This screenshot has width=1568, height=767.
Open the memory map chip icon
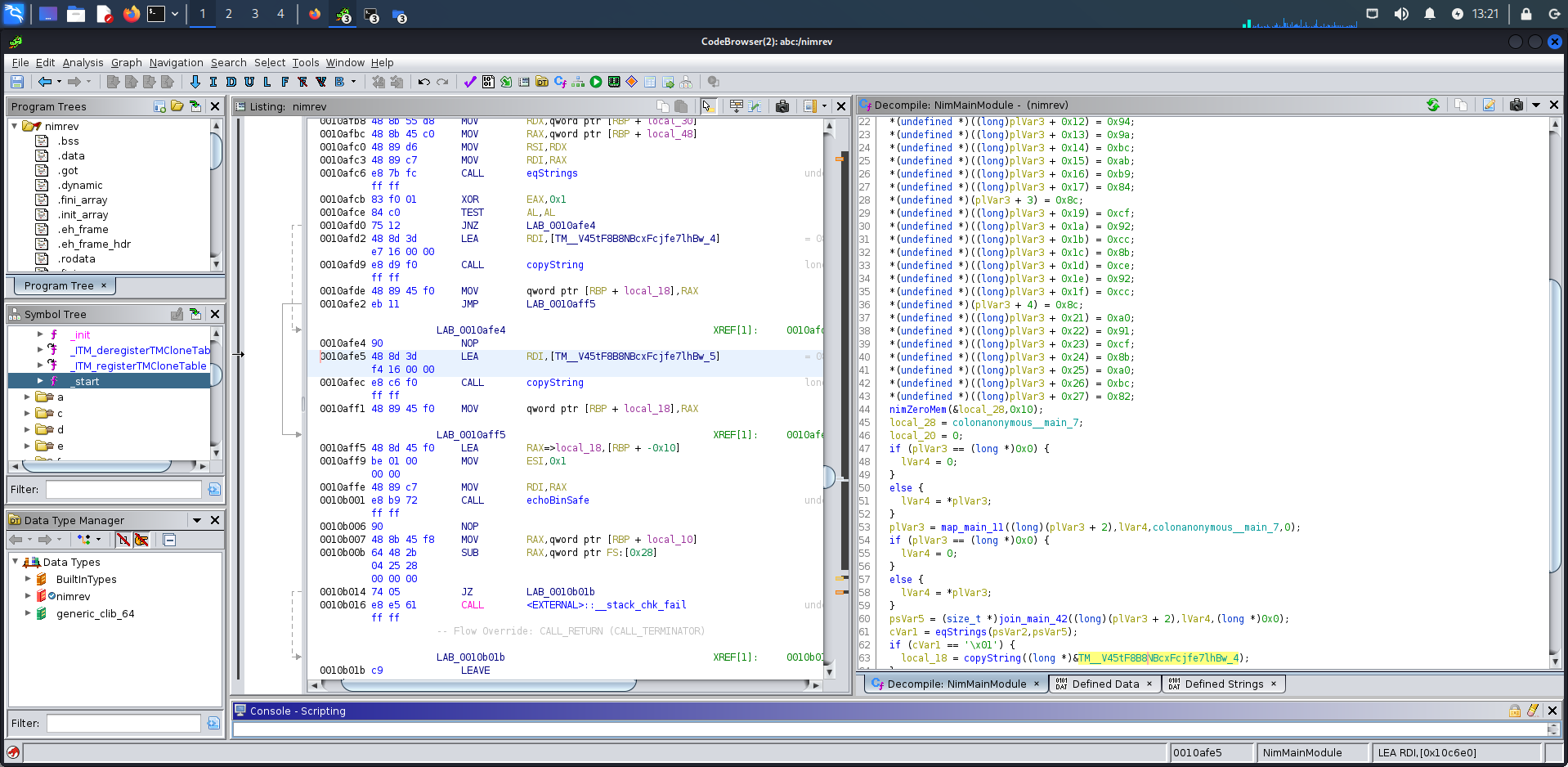(614, 82)
